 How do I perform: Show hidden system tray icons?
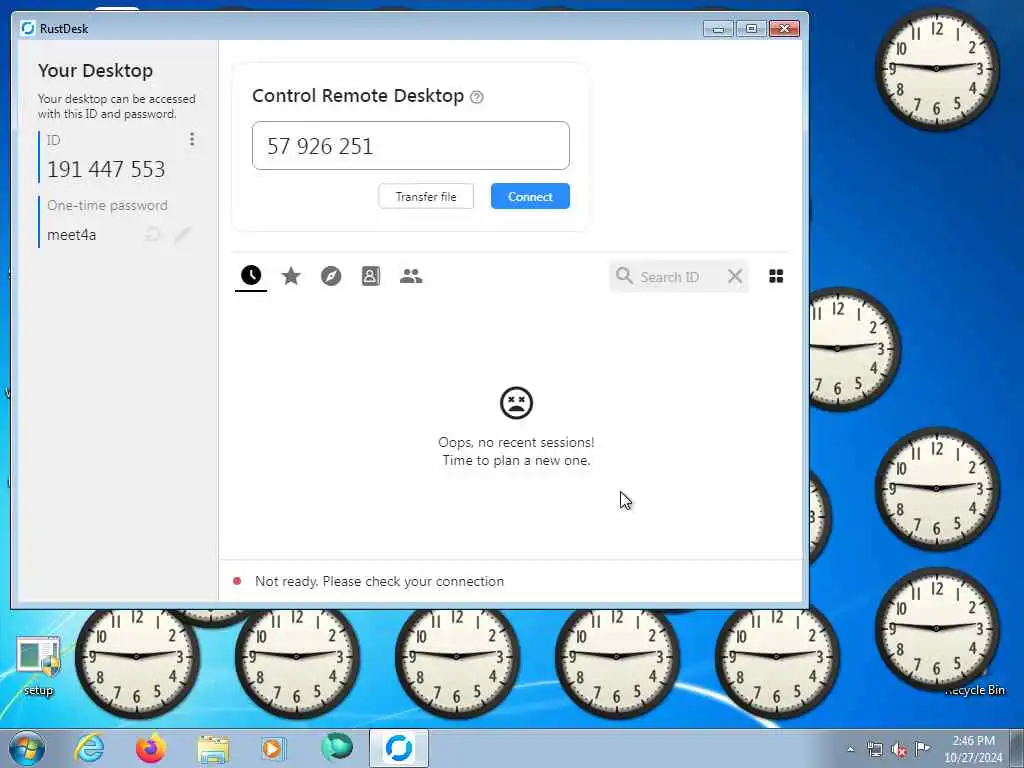point(850,750)
